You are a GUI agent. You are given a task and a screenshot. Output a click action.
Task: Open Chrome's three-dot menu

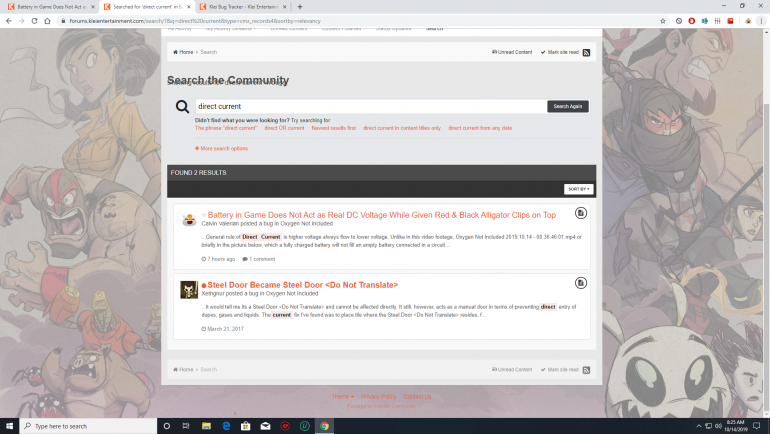pos(762,21)
